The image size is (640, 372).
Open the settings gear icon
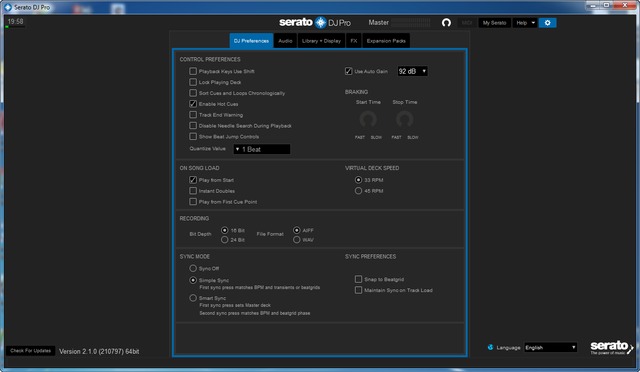click(547, 23)
